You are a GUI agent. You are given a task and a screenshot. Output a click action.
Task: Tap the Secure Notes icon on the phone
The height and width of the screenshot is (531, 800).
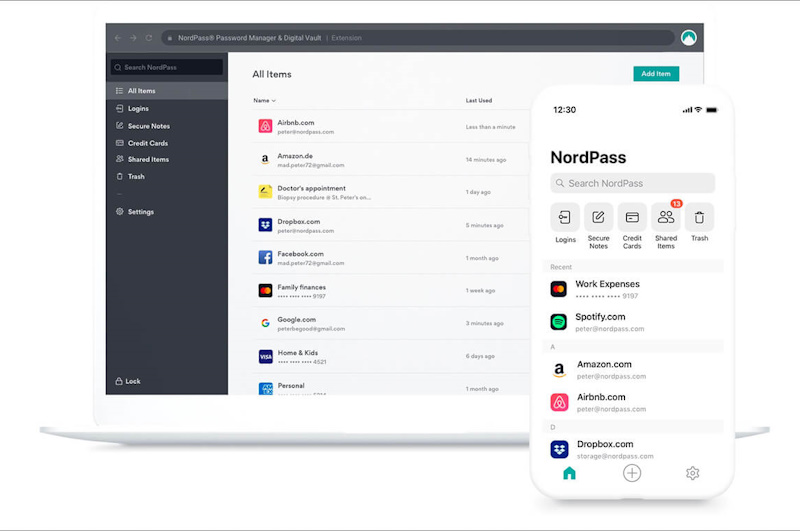(598, 217)
